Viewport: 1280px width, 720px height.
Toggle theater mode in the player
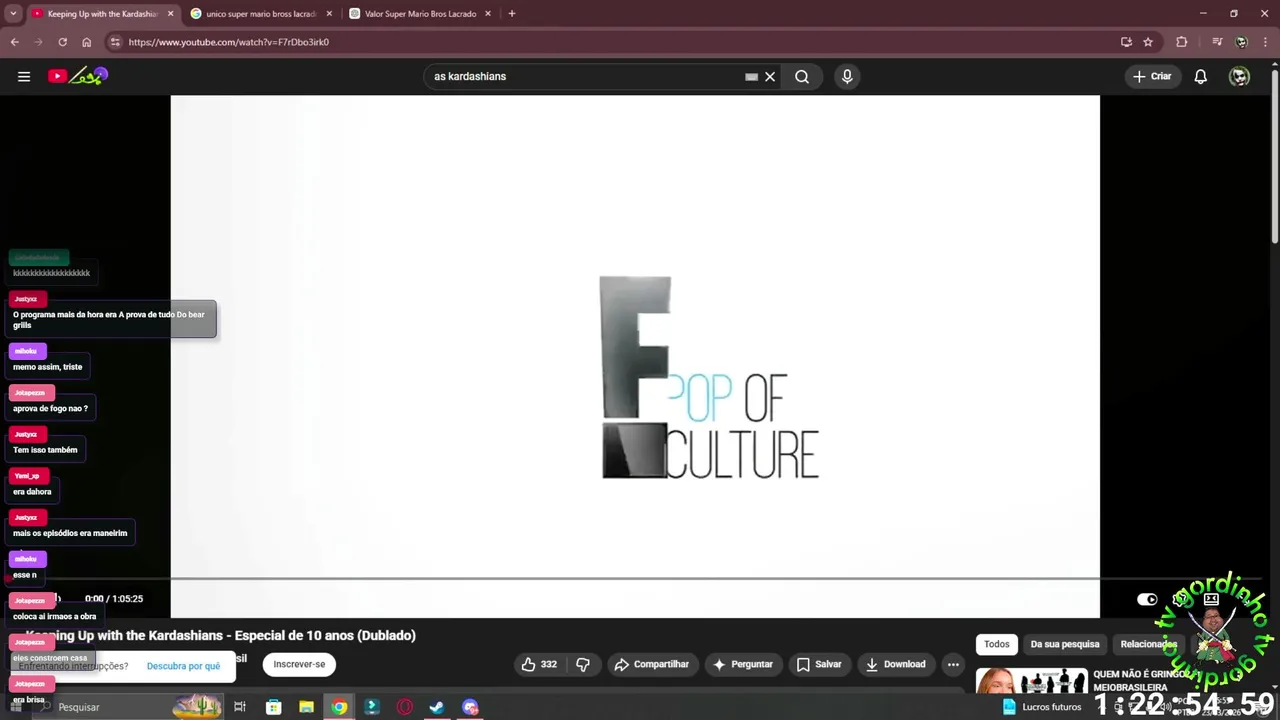[x=1211, y=599]
